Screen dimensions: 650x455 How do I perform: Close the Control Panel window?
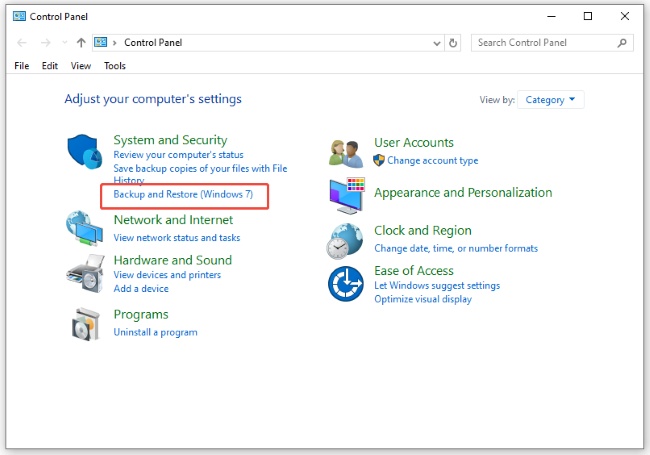coord(625,16)
